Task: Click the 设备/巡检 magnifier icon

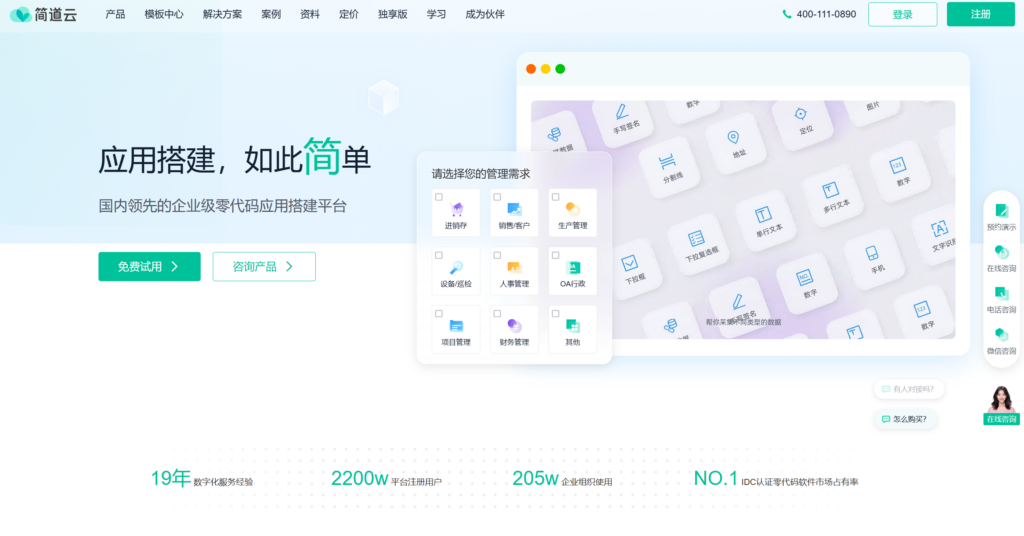Action: point(456,267)
